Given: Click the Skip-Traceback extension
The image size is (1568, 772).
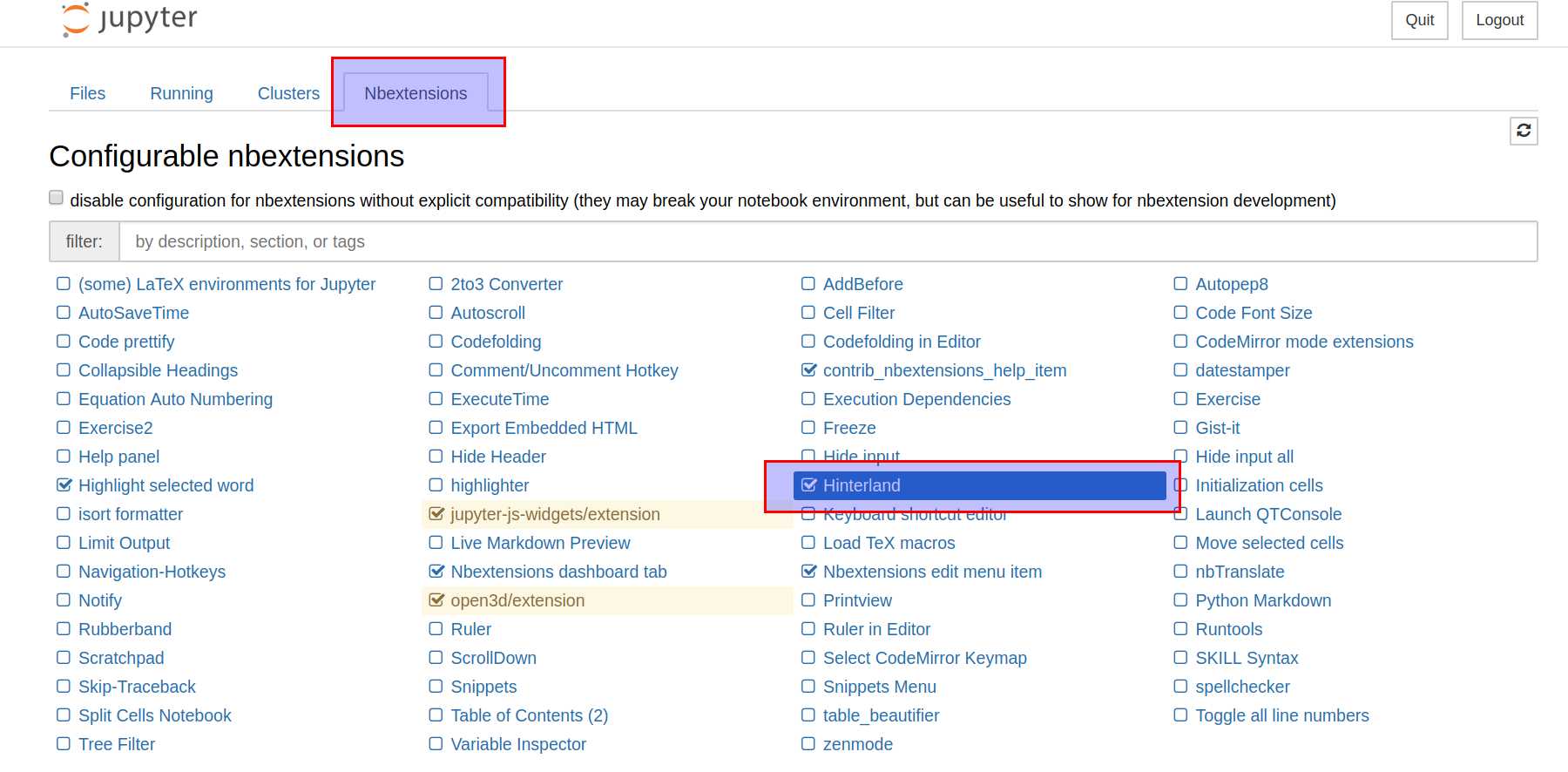Looking at the screenshot, I should point(137,687).
